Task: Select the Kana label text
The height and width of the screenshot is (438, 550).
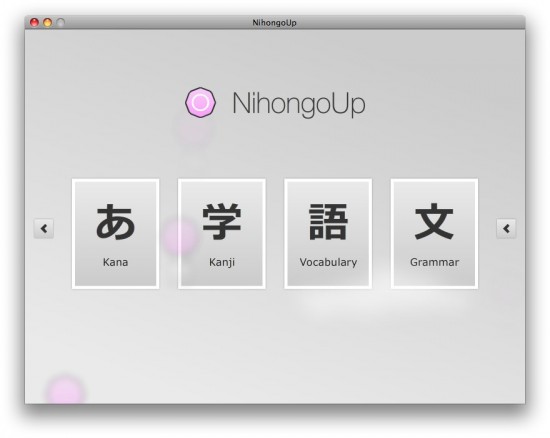Action: 115,262
